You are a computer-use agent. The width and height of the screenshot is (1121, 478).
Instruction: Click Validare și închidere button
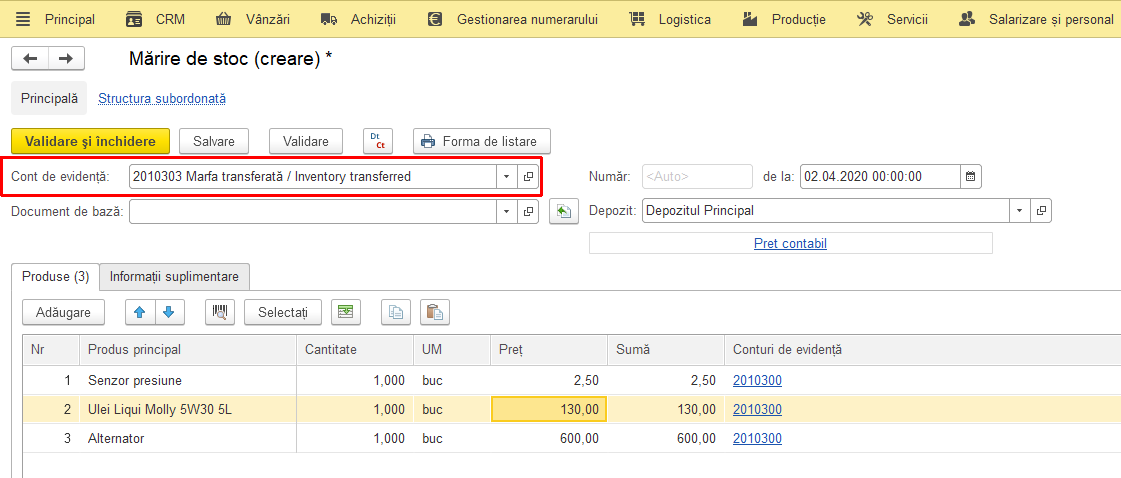coord(91,141)
